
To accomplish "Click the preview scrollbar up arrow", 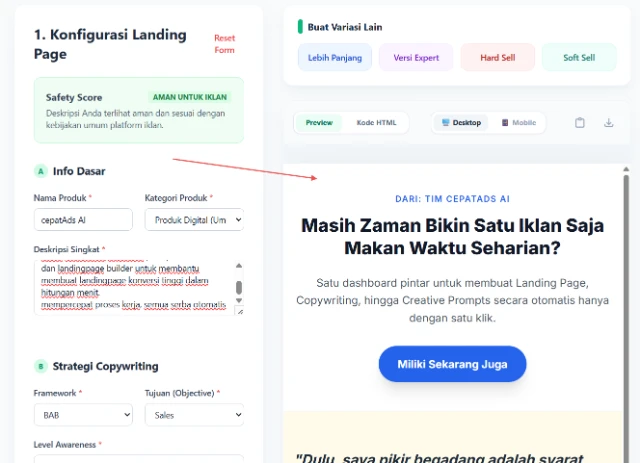I will tap(626, 169).
